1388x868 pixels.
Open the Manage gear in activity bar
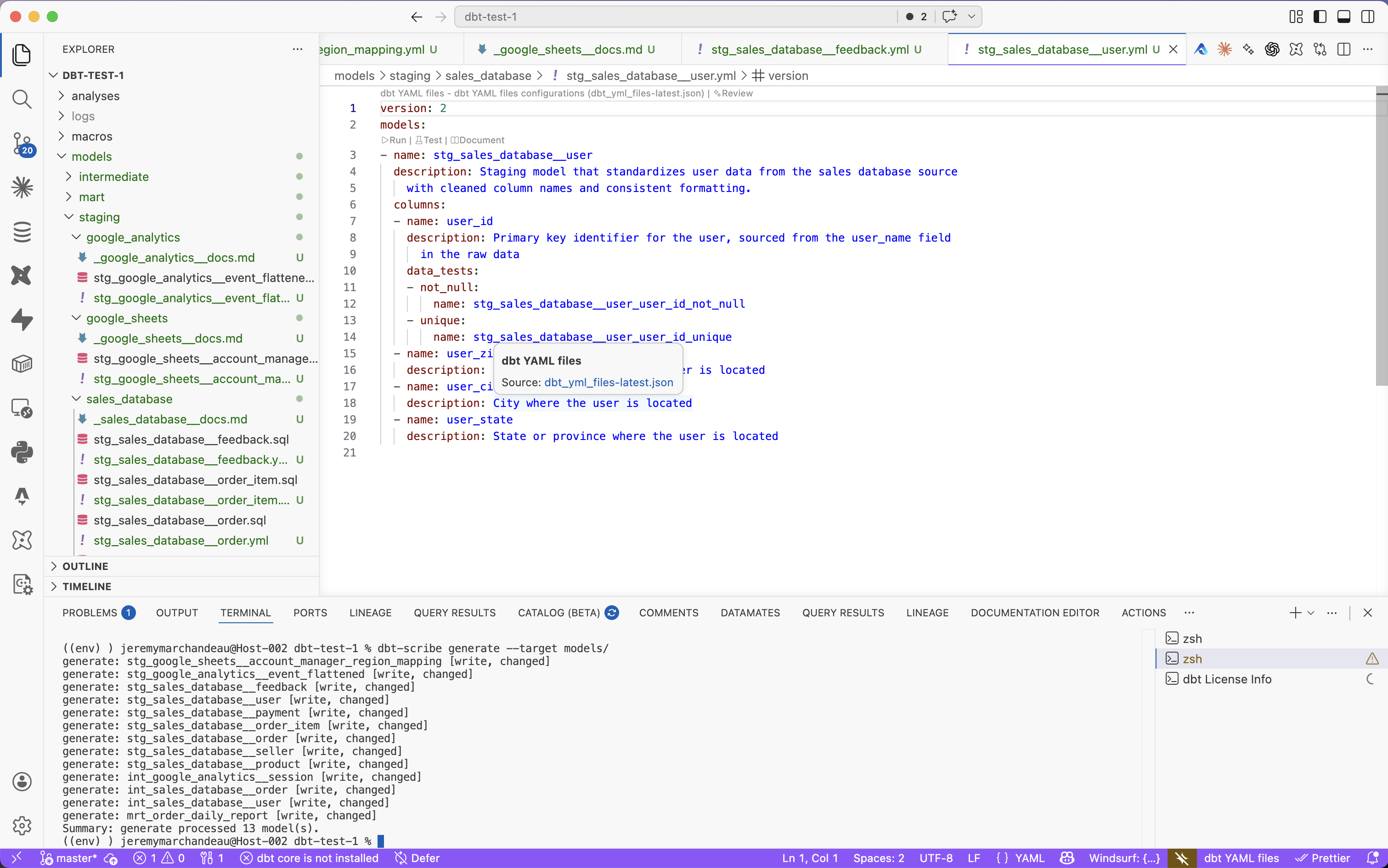[22, 826]
